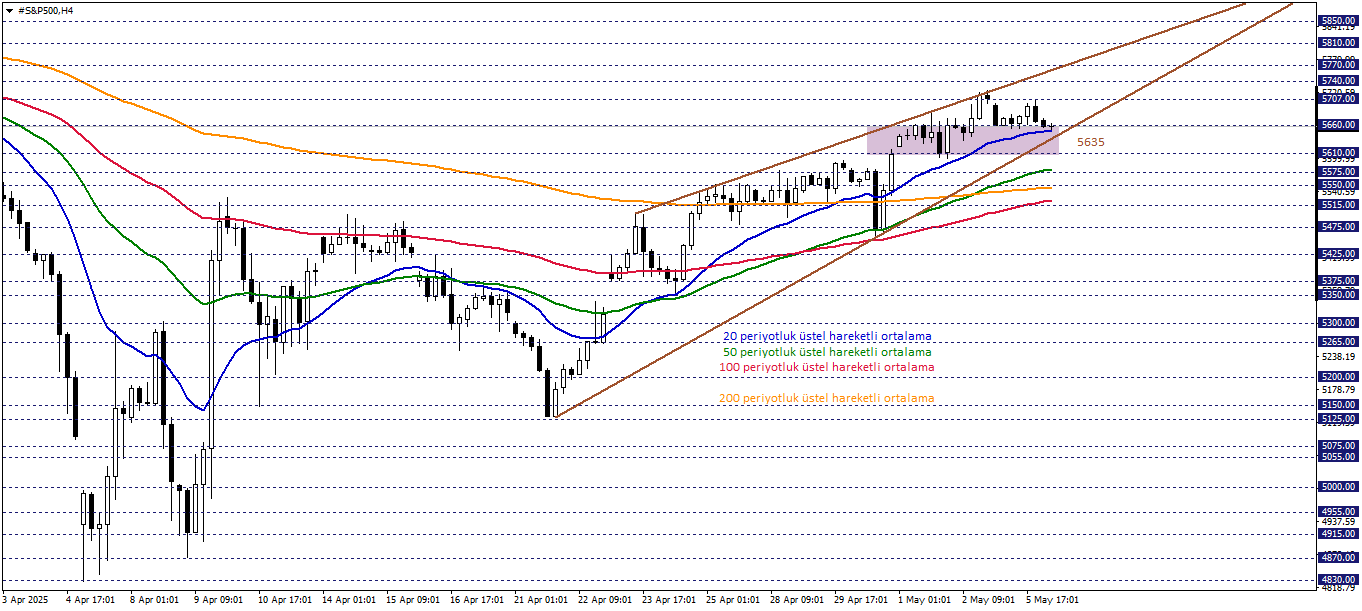Click the 4915.00 price level label

coord(1338,534)
